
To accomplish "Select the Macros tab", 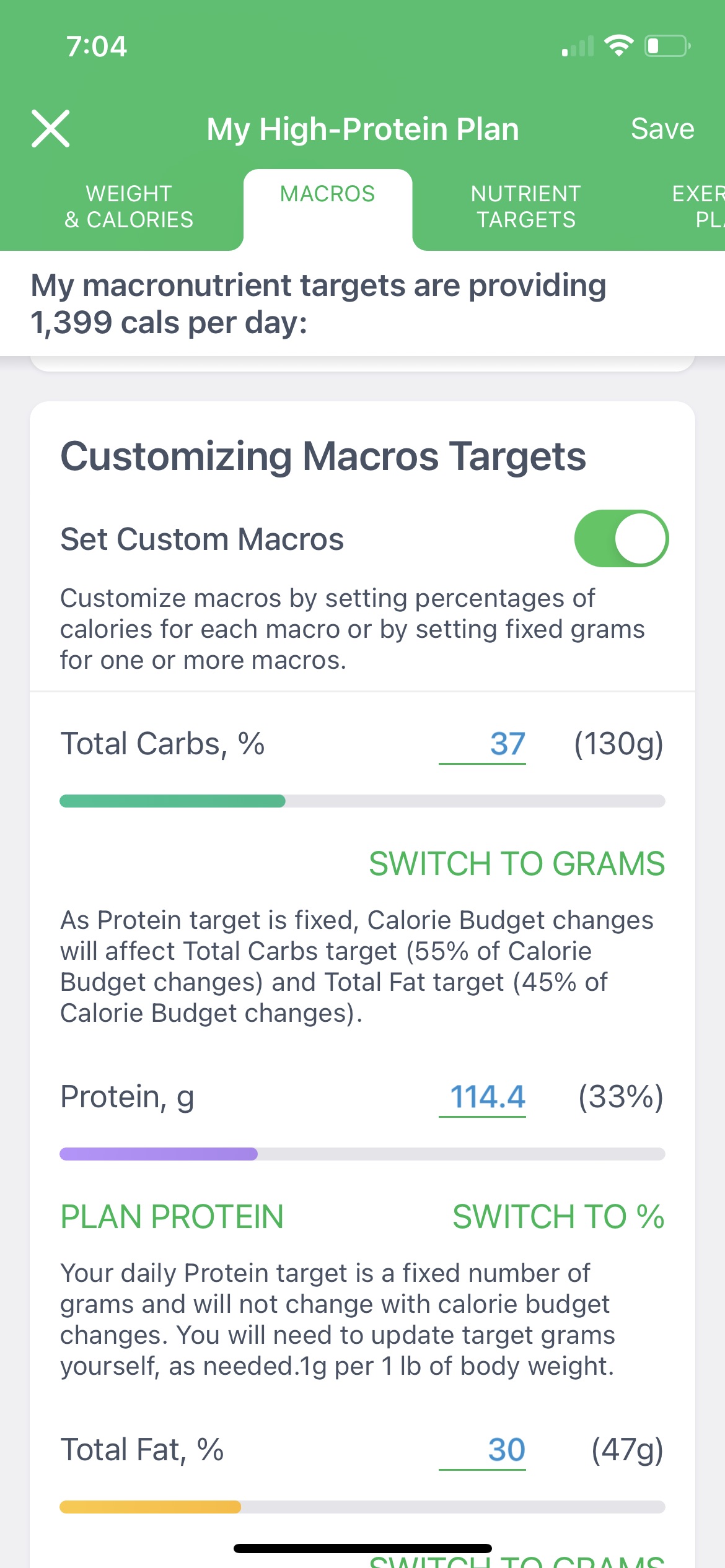I will tap(327, 194).
